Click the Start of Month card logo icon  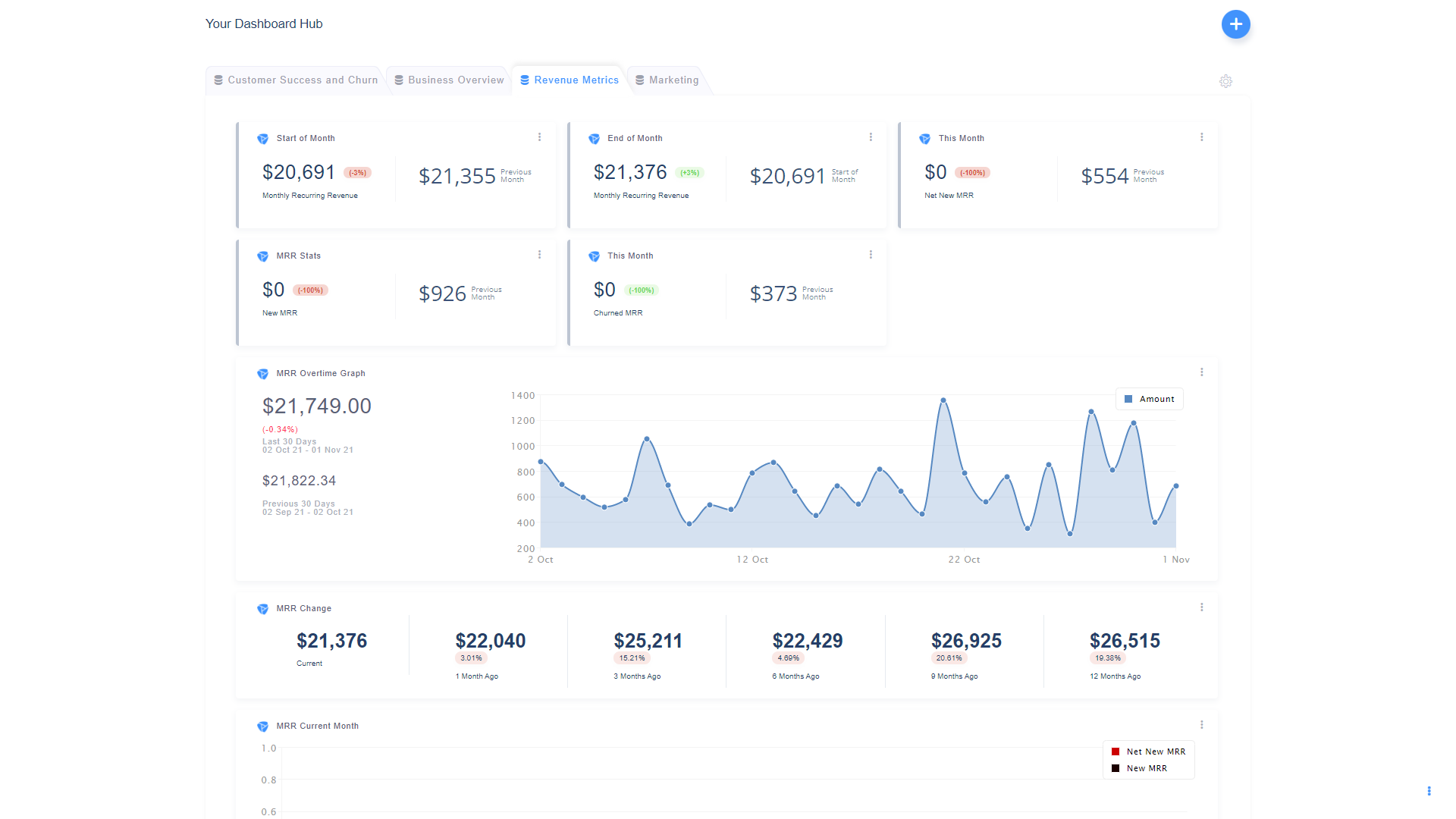[x=262, y=139]
